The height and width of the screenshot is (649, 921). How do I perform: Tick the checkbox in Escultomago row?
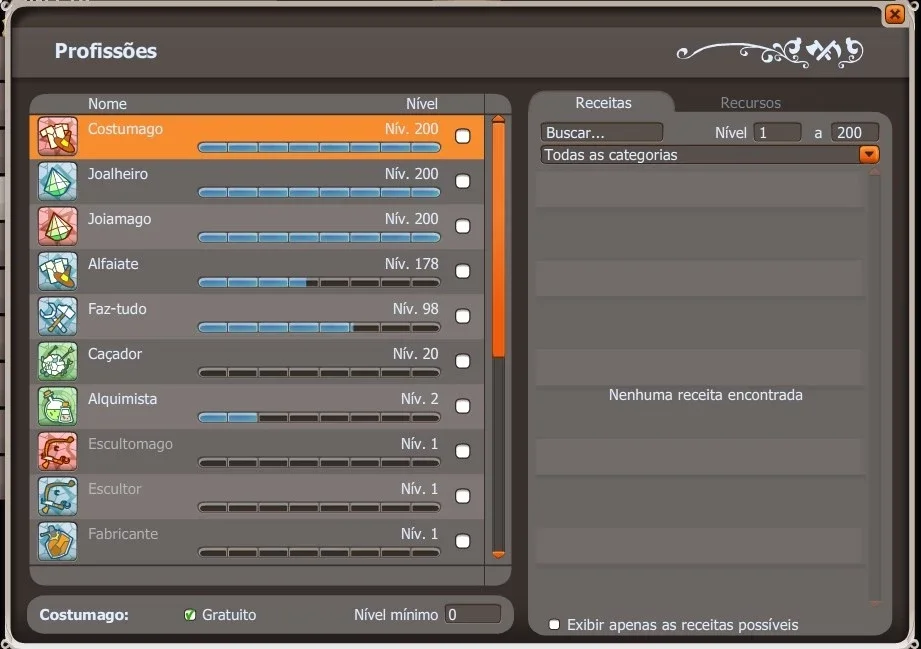pos(463,451)
